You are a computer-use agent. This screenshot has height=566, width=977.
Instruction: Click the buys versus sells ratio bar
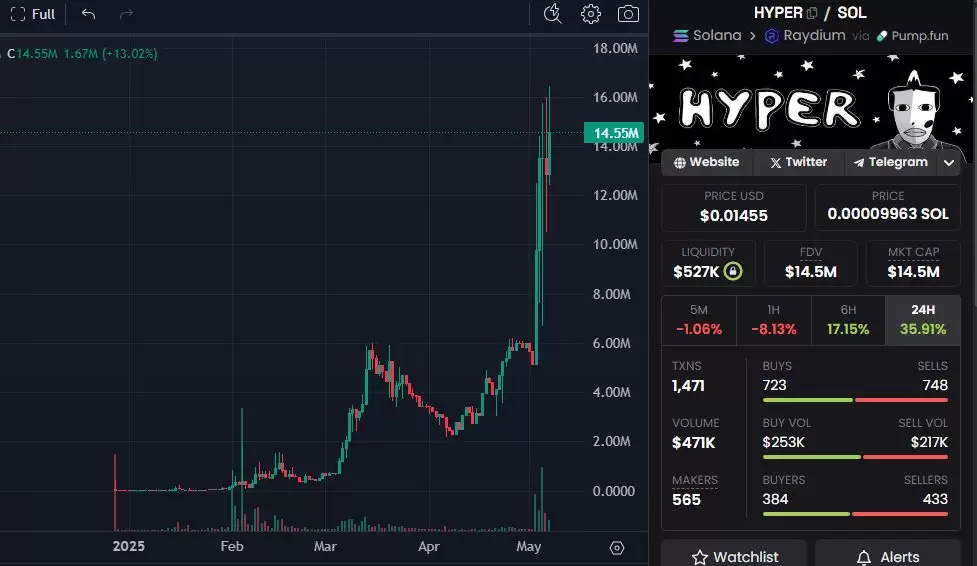click(855, 400)
